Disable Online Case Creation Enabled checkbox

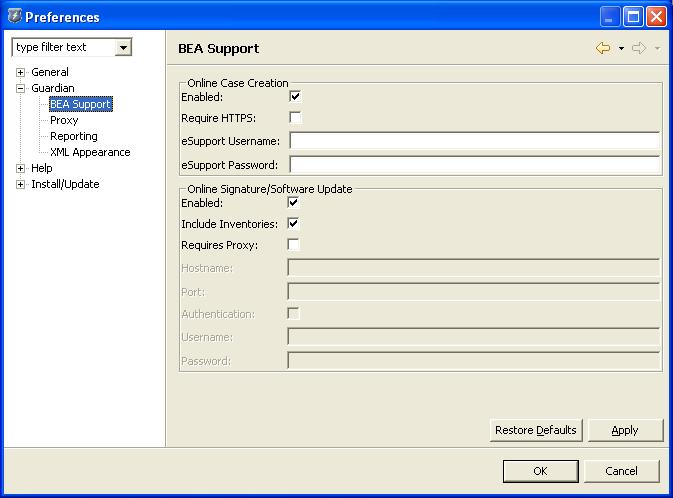pos(294,97)
